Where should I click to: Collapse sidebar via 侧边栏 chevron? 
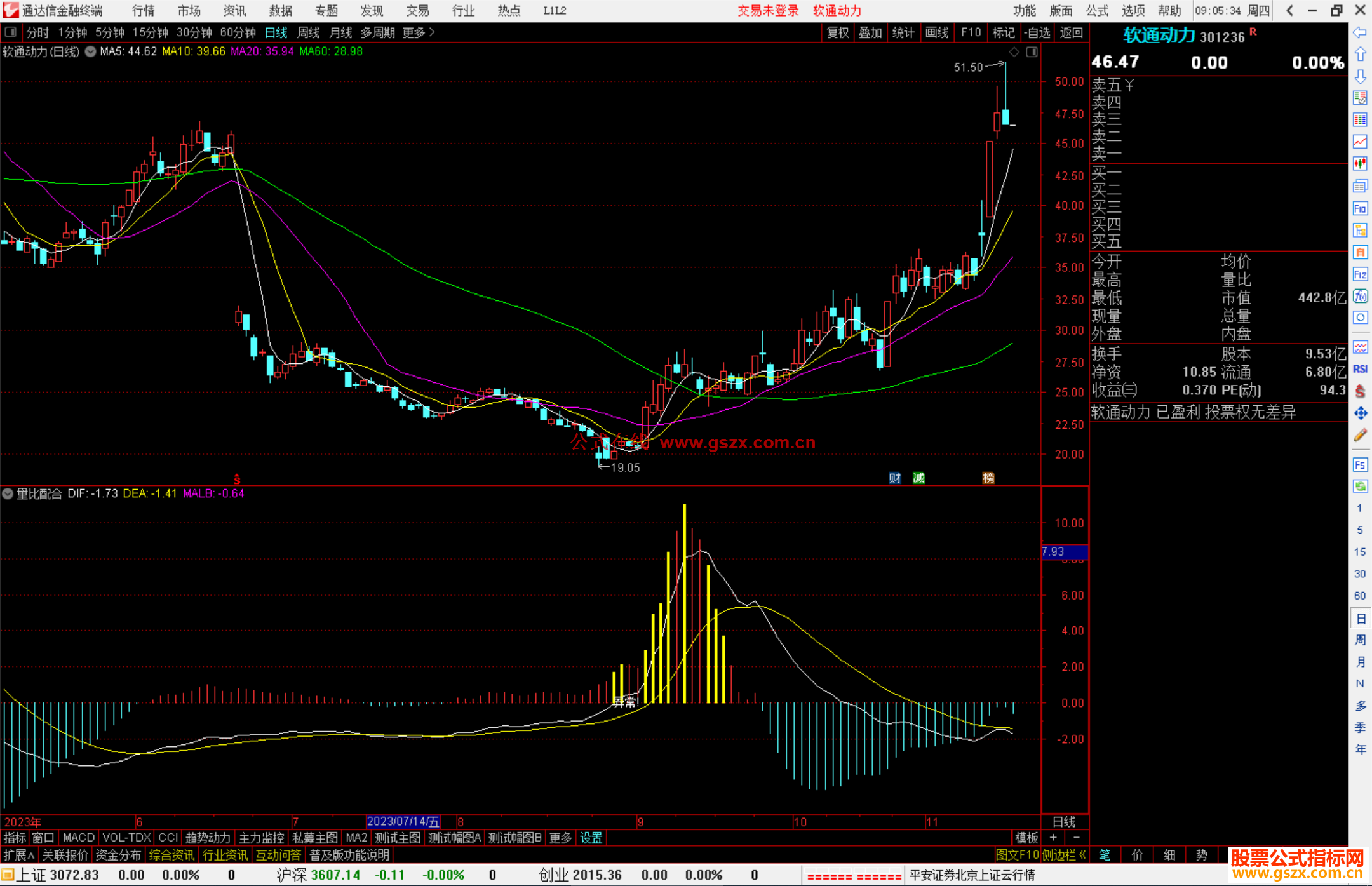[x=1082, y=855]
